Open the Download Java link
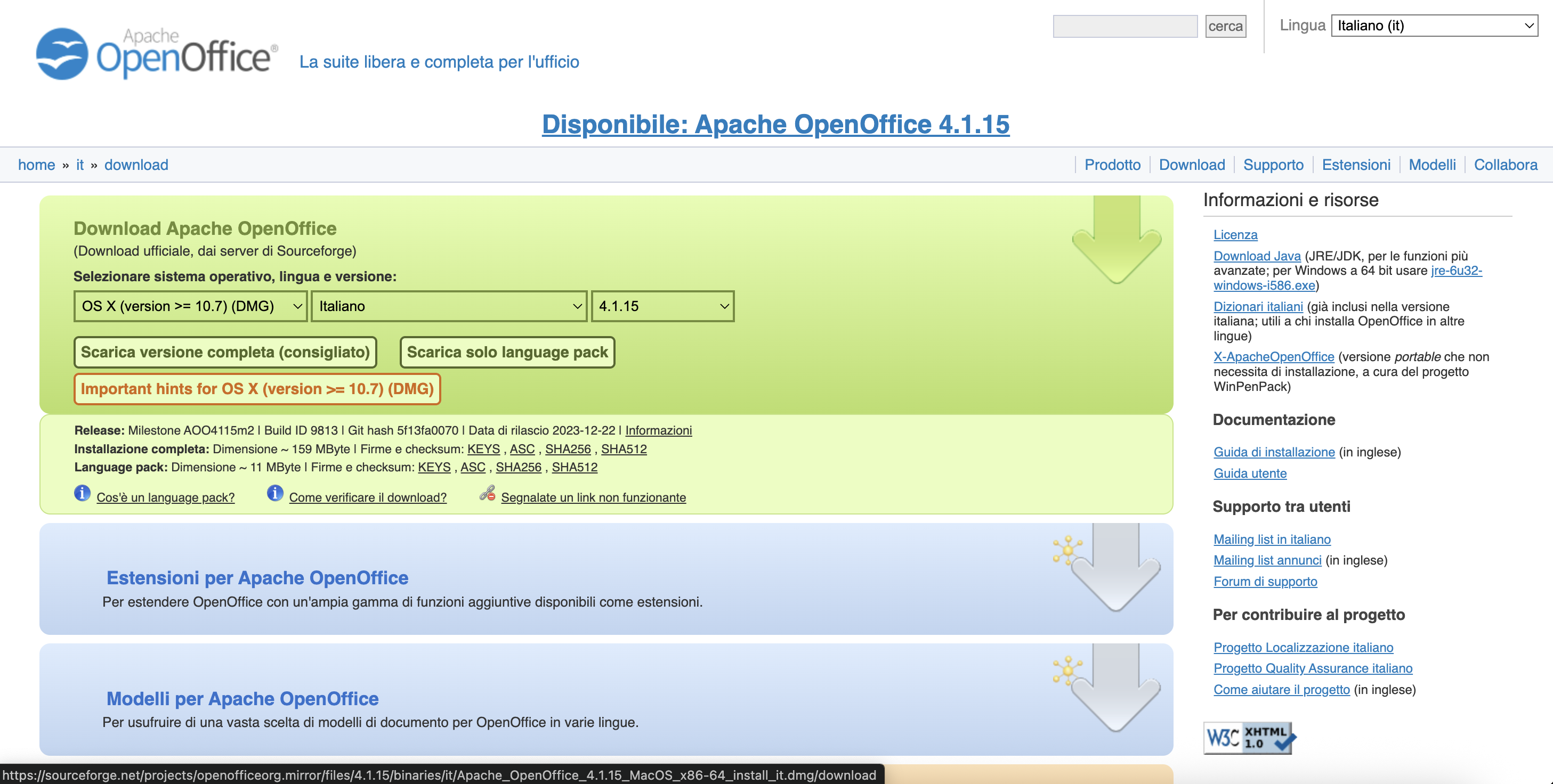 pyautogui.click(x=1257, y=256)
